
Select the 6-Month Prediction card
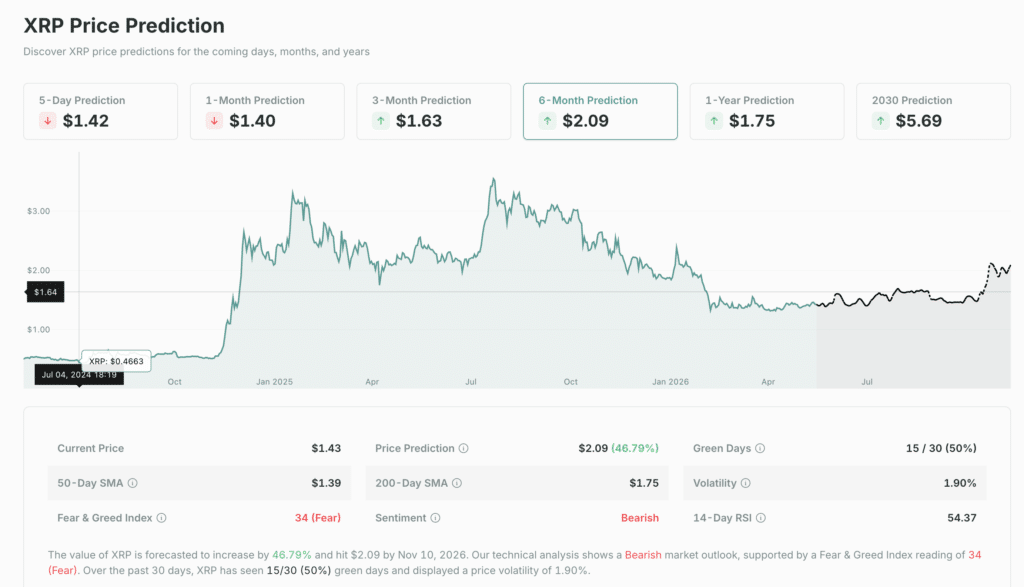tap(600, 111)
